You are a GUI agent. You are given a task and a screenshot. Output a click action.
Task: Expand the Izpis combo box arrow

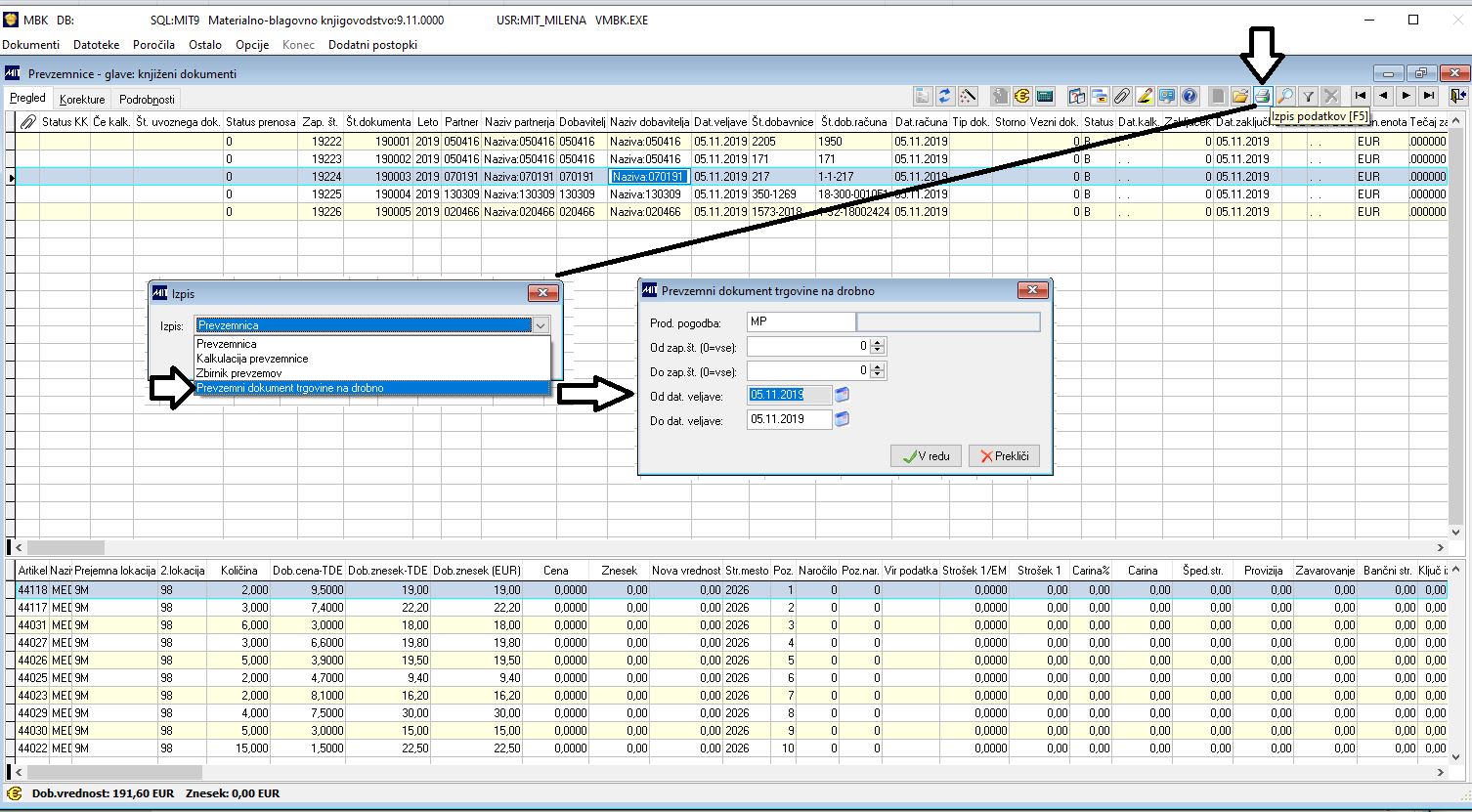[540, 325]
